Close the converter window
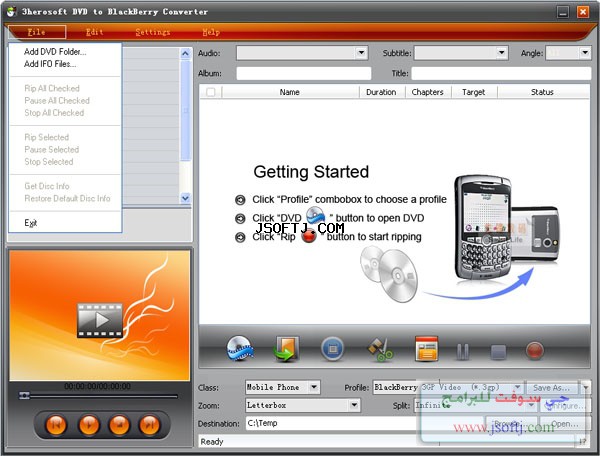 (x=583, y=12)
